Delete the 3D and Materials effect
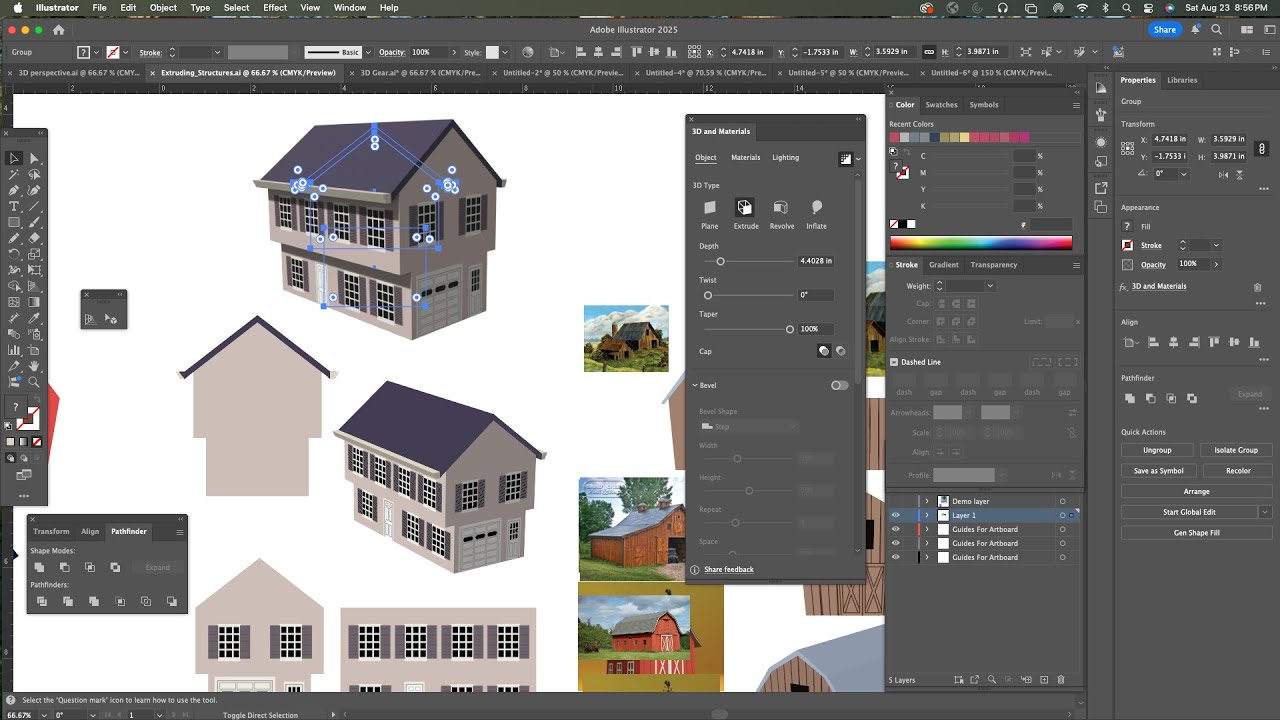 click(x=1257, y=287)
